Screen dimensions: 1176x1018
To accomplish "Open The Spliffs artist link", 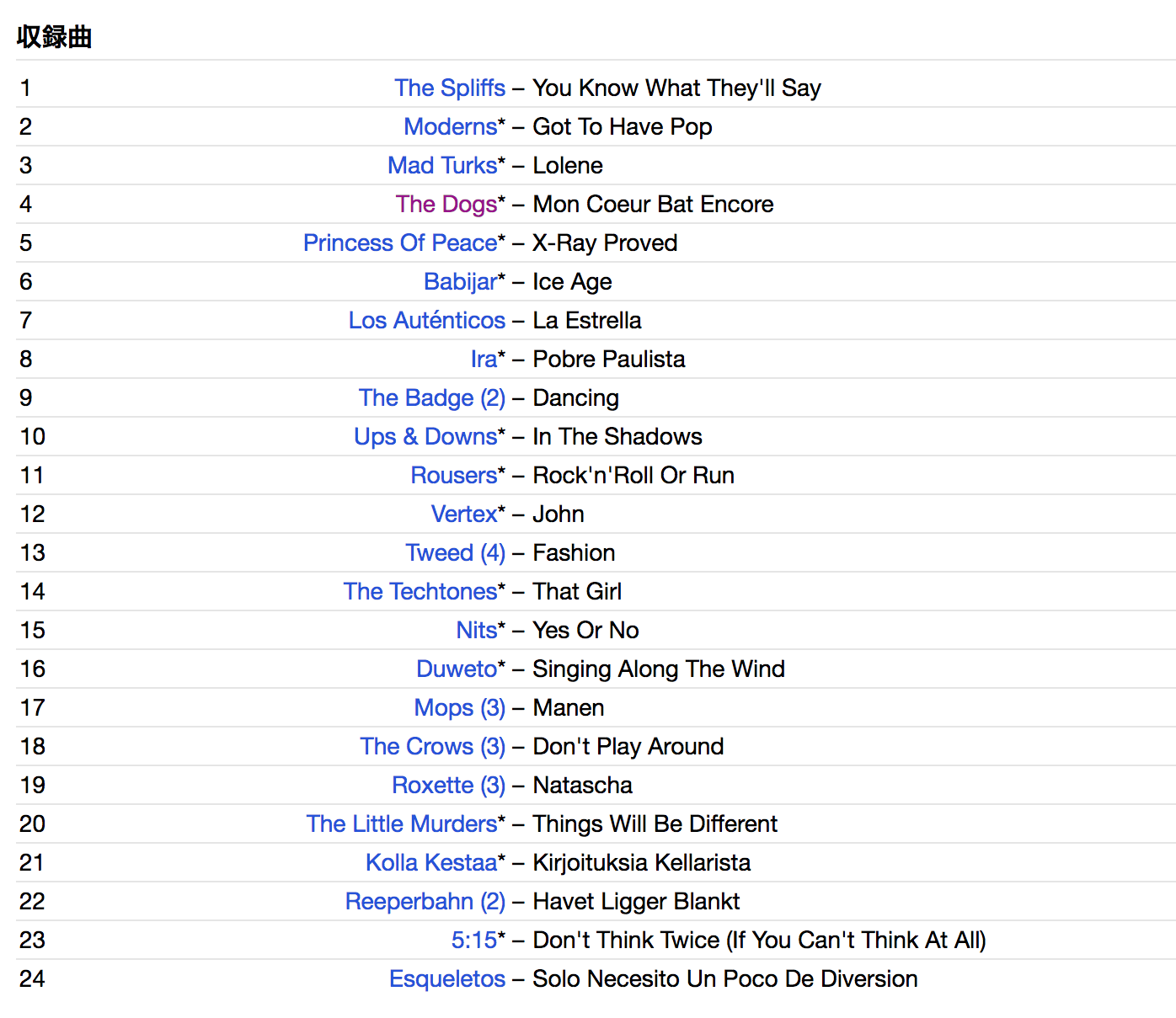I will pyautogui.click(x=450, y=88).
